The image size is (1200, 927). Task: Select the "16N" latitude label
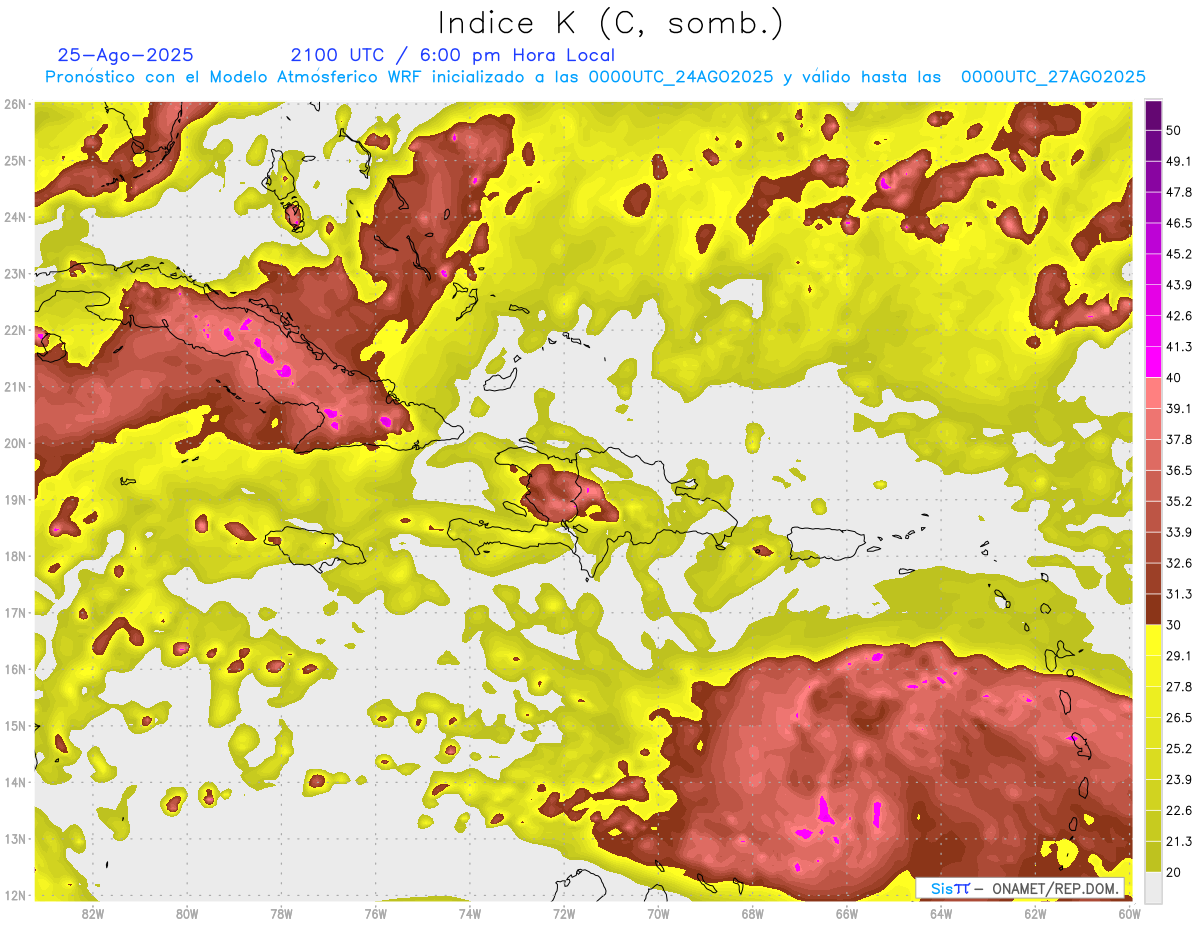coord(15,669)
